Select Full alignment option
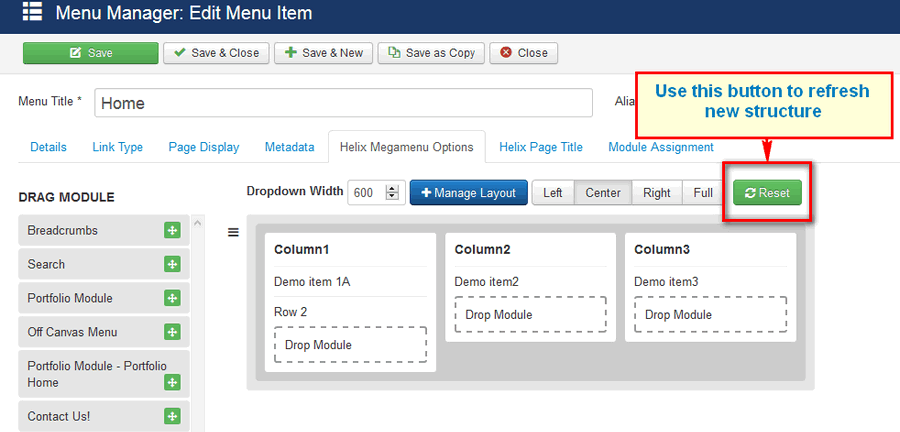 click(x=703, y=193)
